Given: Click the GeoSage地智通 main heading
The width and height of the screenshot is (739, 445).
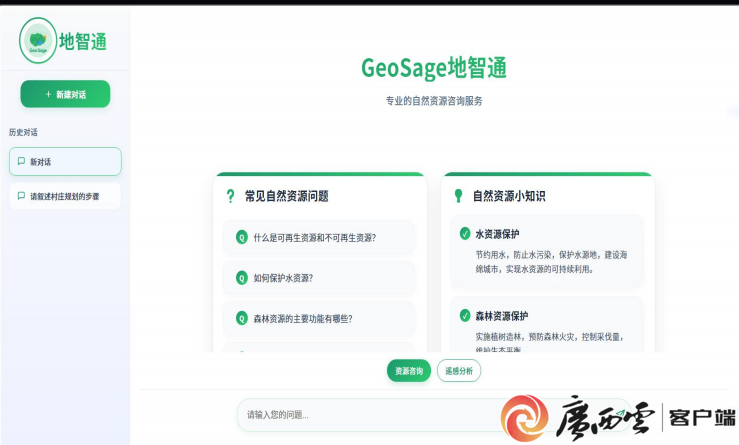Looking at the screenshot, I should [x=434, y=68].
